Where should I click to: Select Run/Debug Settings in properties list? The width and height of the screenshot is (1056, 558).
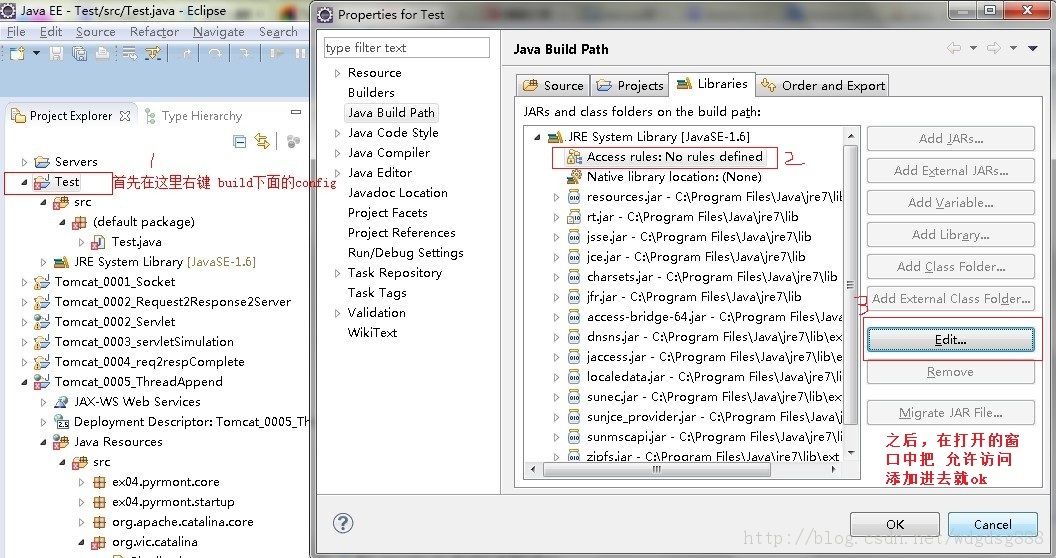[x=405, y=253]
